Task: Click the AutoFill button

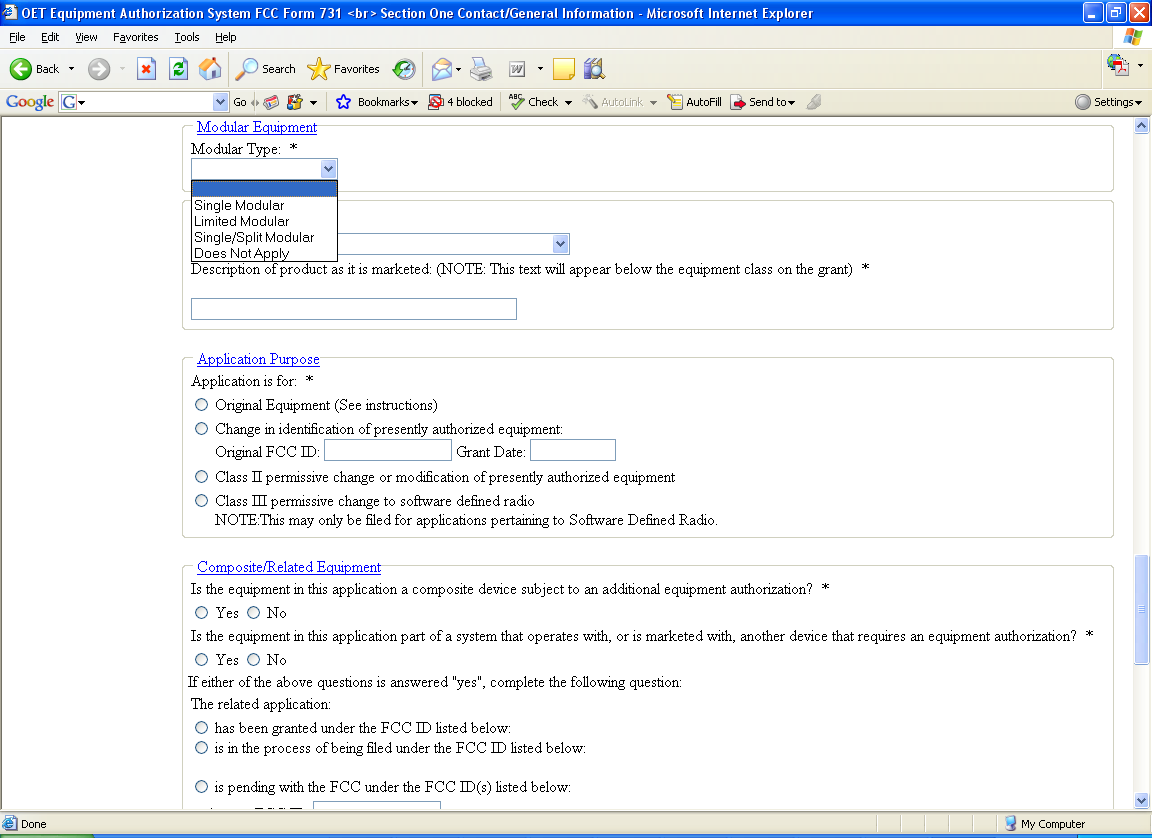Action: (x=694, y=102)
